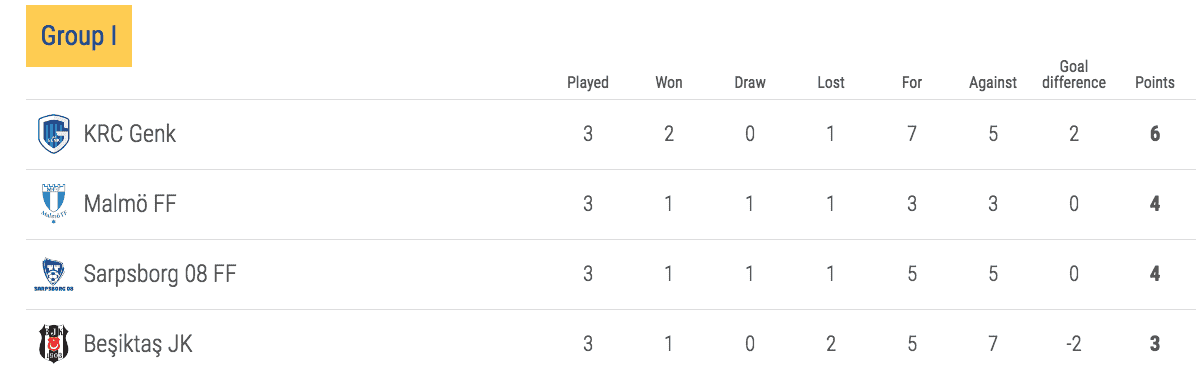Click KRC Genk's points total of 6
Image resolution: width=1204 pixels, height=381 pixels.
pos(1155,134)
